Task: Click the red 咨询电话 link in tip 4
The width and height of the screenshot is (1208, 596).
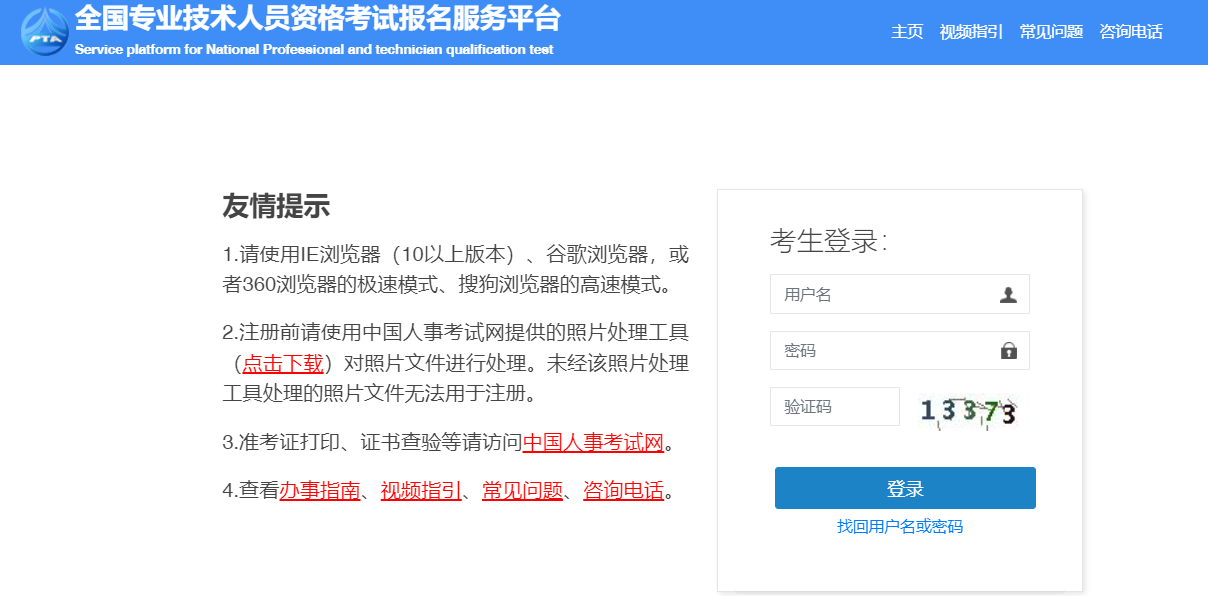Action: point(623,491)
